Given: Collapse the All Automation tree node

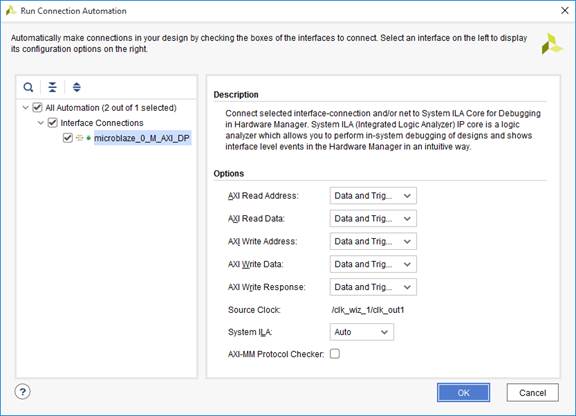Looking at the screenshot, I should coord(25,108).
